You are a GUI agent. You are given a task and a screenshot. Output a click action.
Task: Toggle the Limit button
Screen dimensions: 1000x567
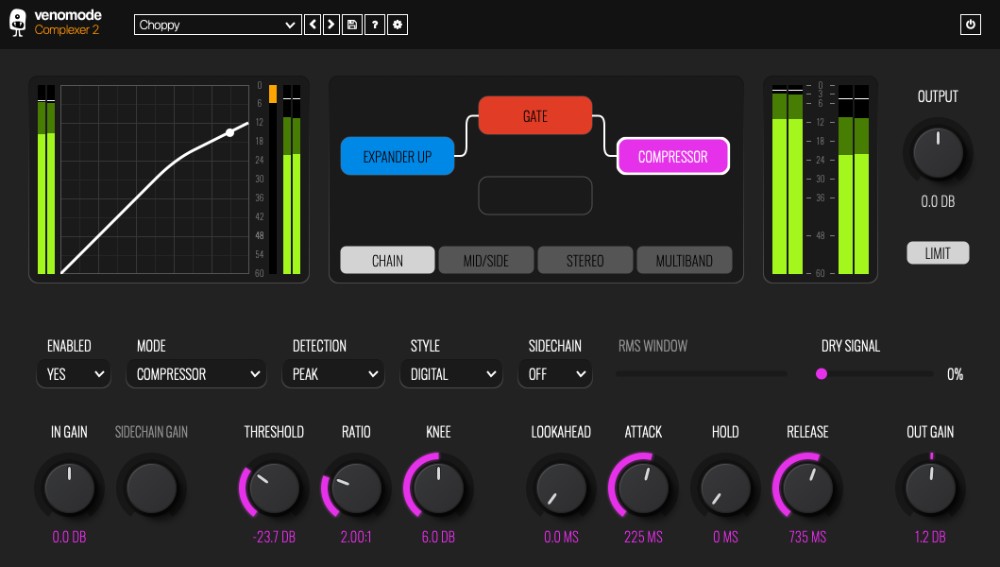(938, 253)
